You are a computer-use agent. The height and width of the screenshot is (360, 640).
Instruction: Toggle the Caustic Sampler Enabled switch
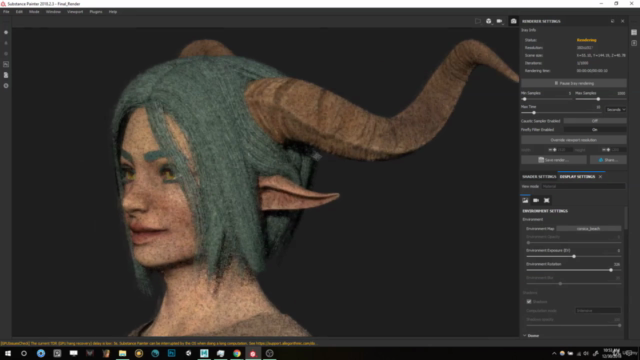595,121
